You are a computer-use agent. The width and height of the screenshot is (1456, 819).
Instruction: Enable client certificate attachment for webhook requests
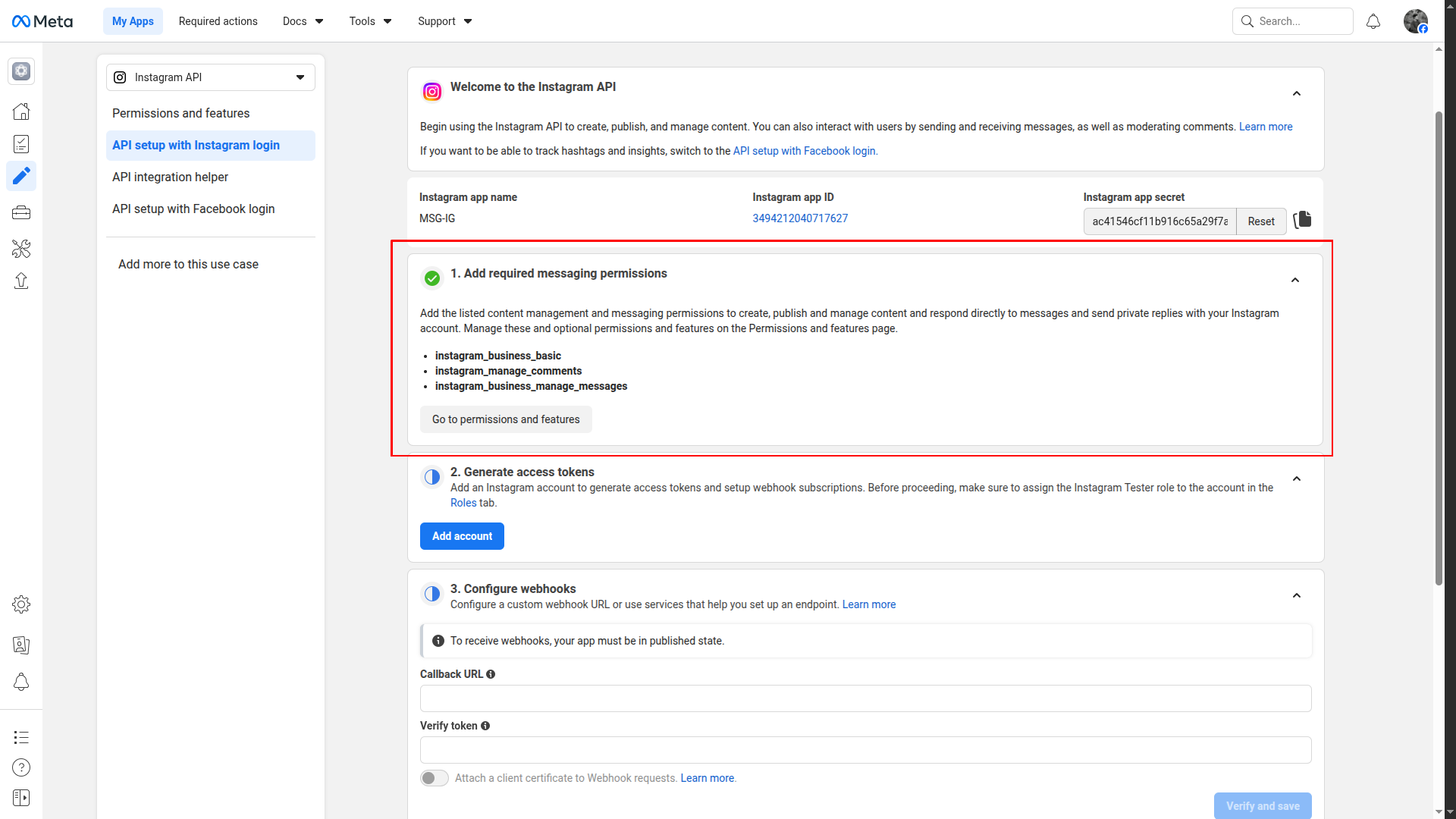(x=434, y=778)
